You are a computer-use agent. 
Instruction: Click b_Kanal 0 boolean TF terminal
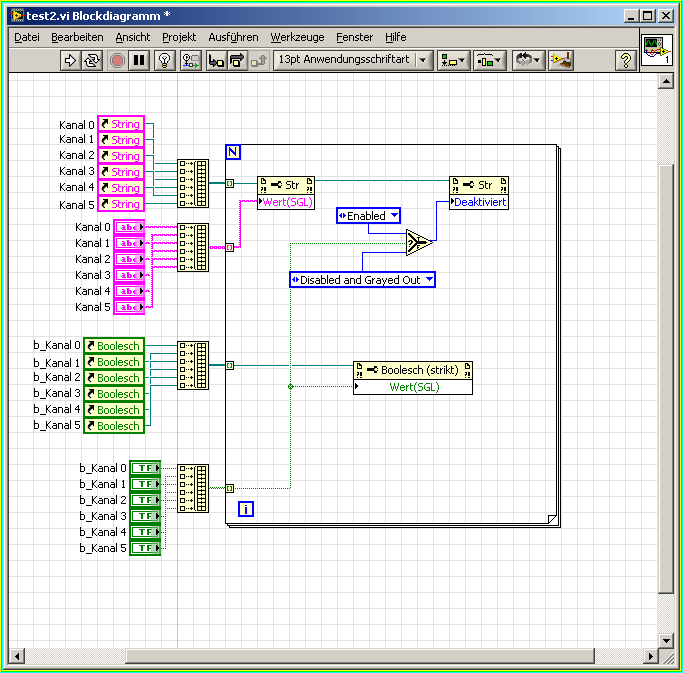(146, 468)
